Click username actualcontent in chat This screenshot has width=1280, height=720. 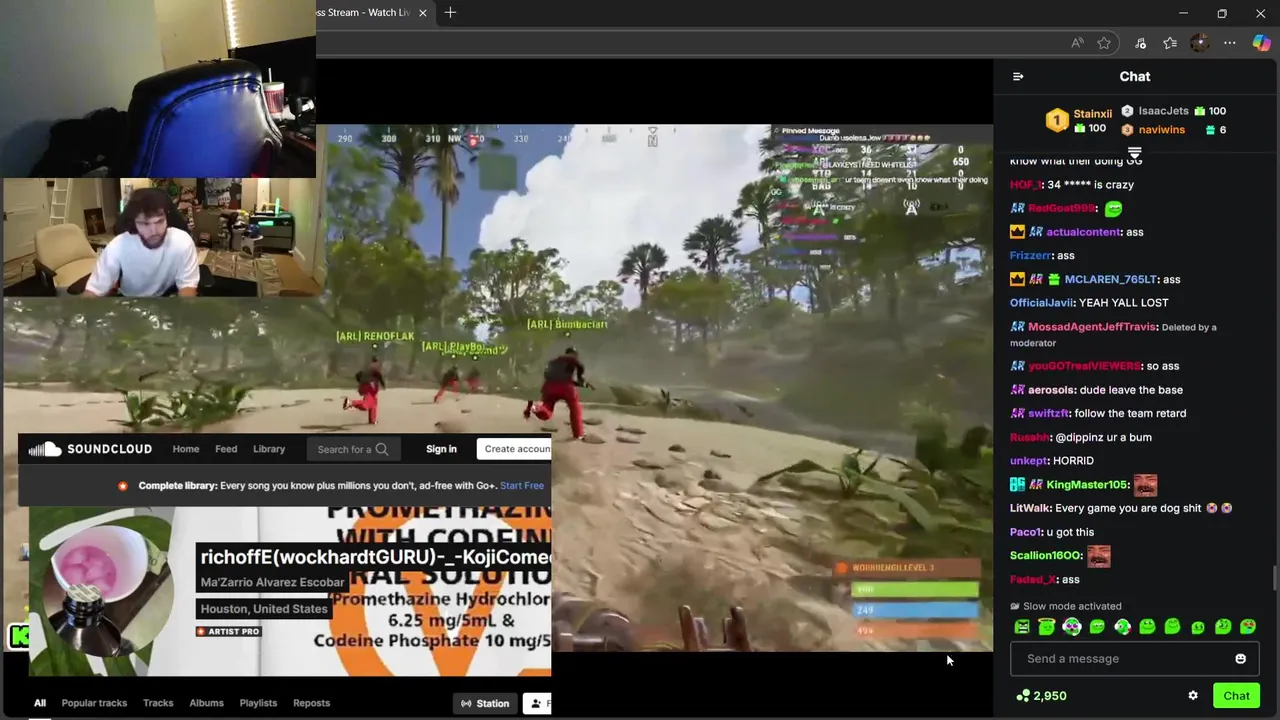click(1084, 232)
